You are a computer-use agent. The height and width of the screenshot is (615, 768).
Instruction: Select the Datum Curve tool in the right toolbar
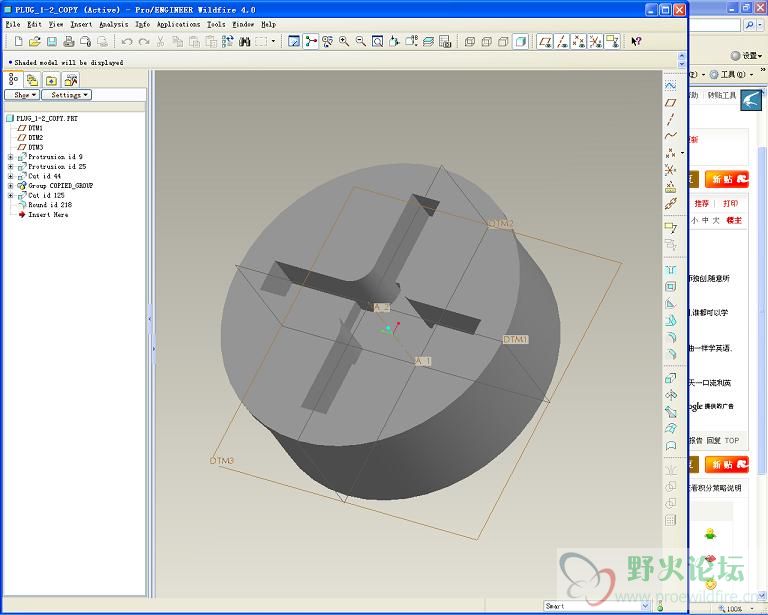671,136
